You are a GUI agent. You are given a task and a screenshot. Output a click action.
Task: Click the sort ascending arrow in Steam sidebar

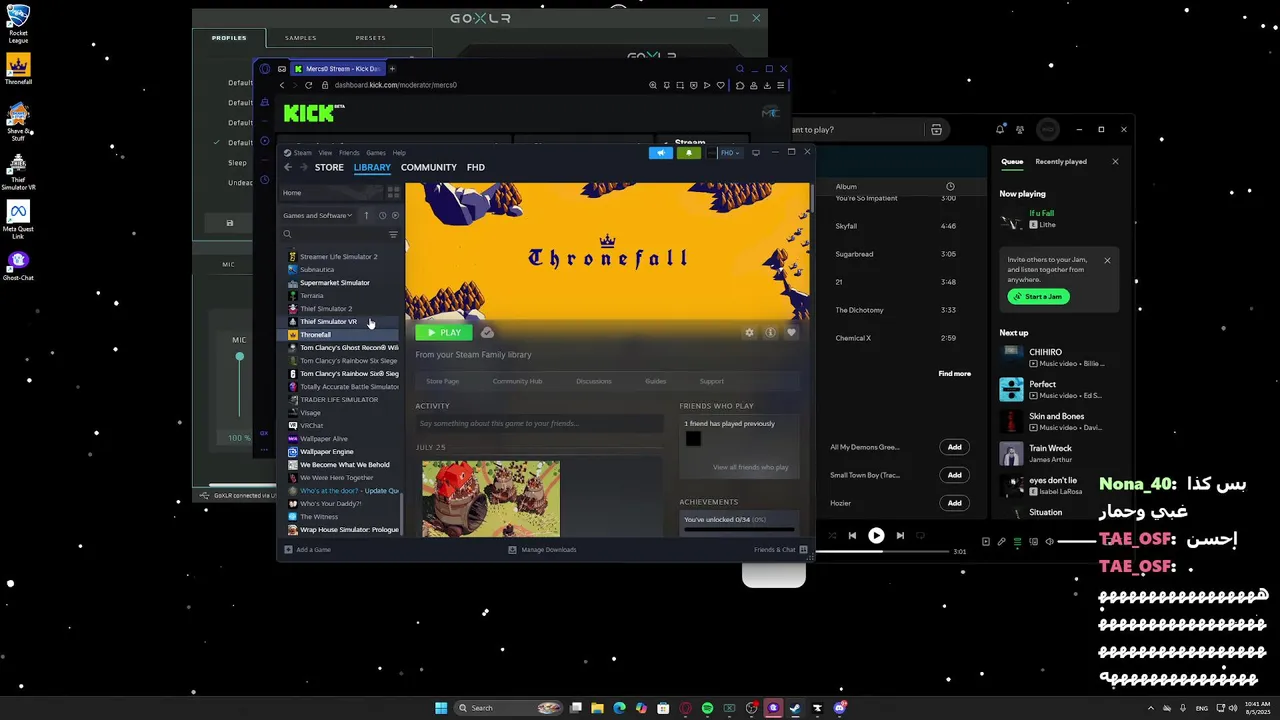point(366,215)
